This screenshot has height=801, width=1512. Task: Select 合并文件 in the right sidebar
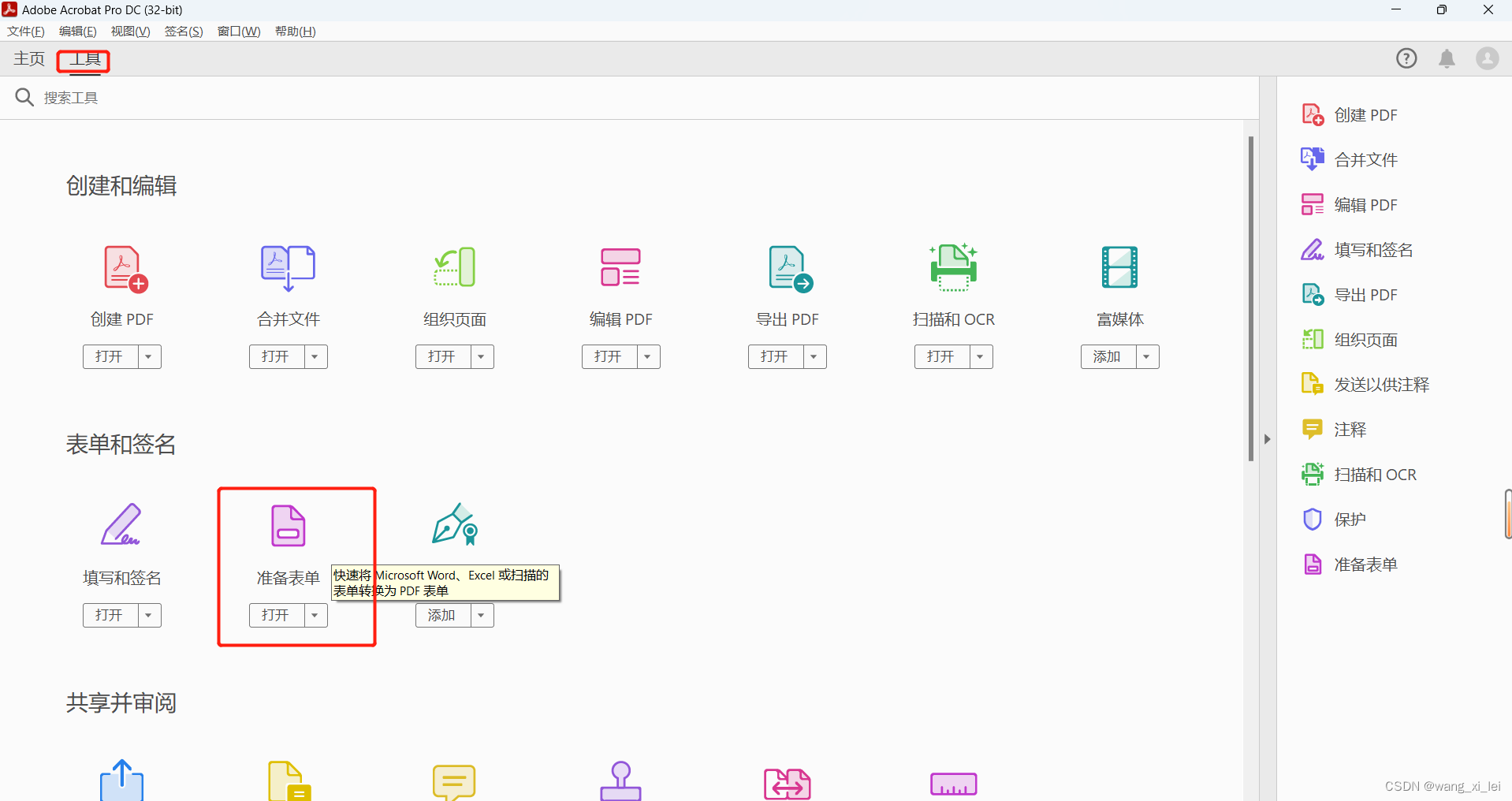1349,160
